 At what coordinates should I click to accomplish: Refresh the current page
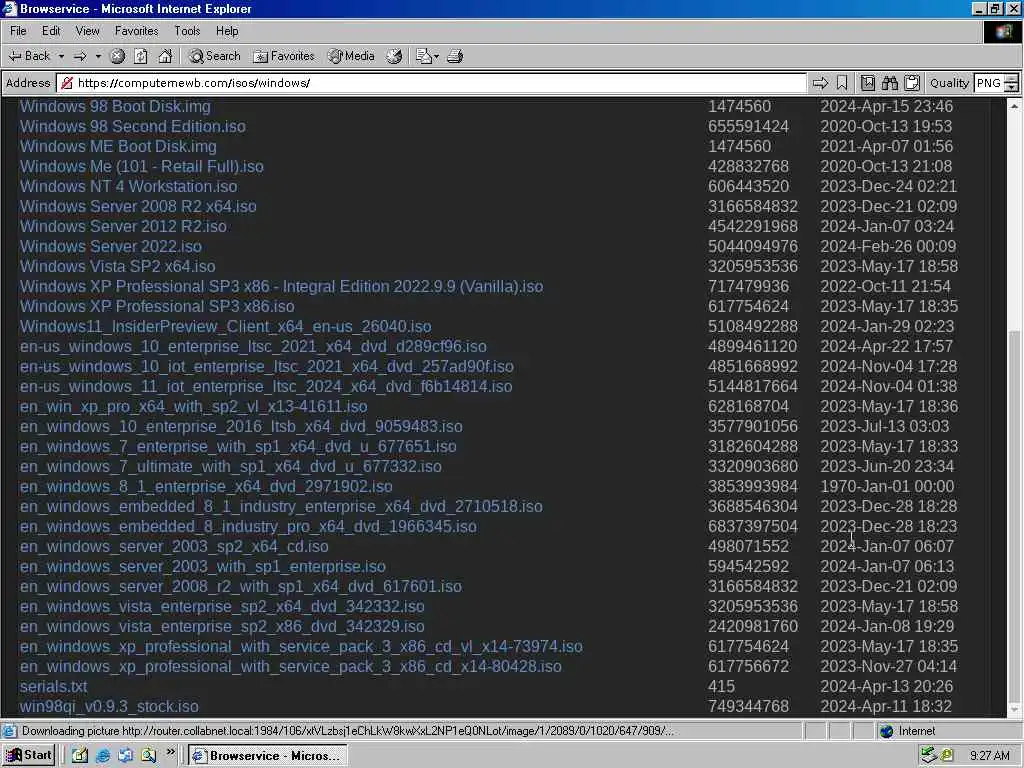click(x=141, y=56)
